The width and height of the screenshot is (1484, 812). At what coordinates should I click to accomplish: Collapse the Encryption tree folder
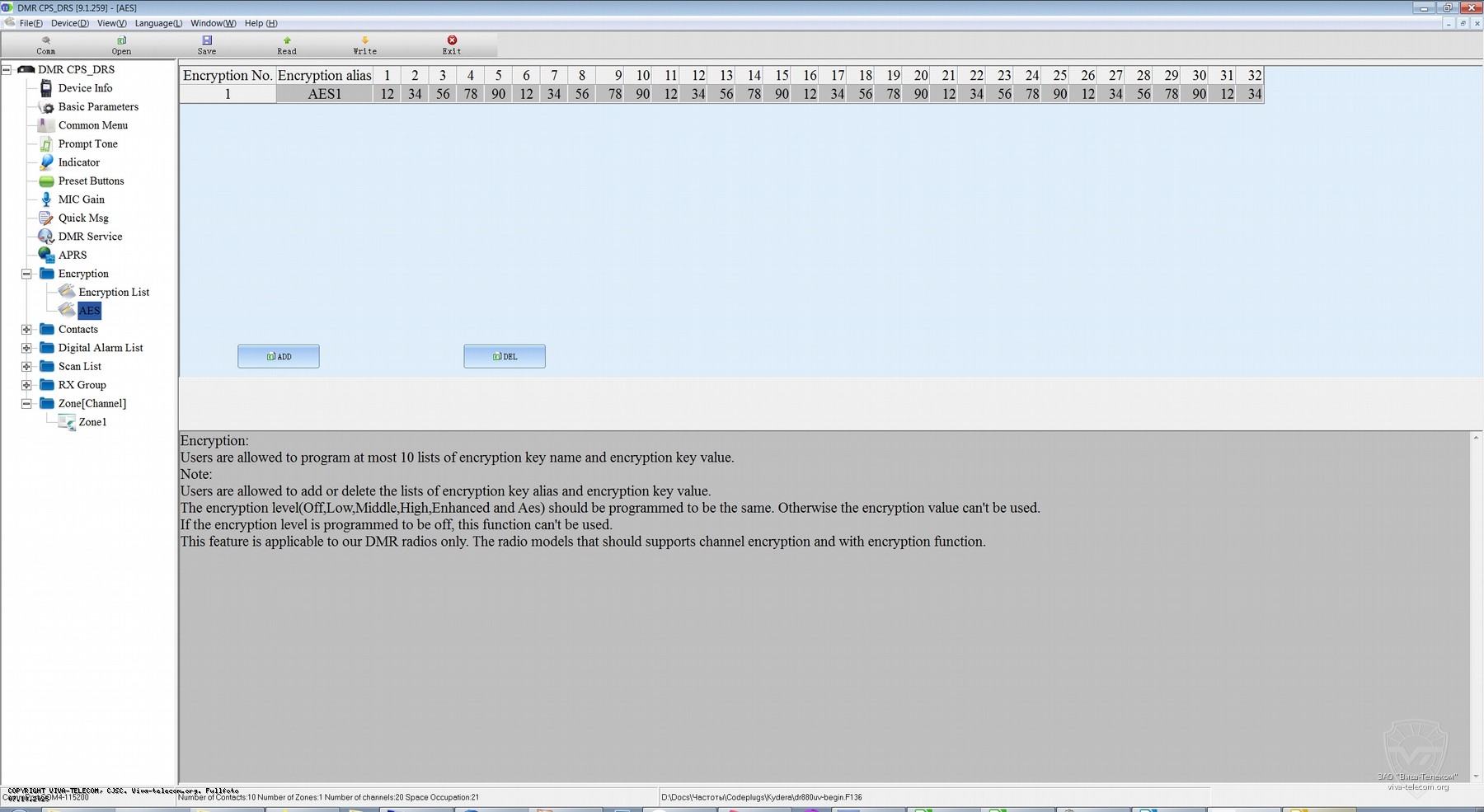coord(26,274)
